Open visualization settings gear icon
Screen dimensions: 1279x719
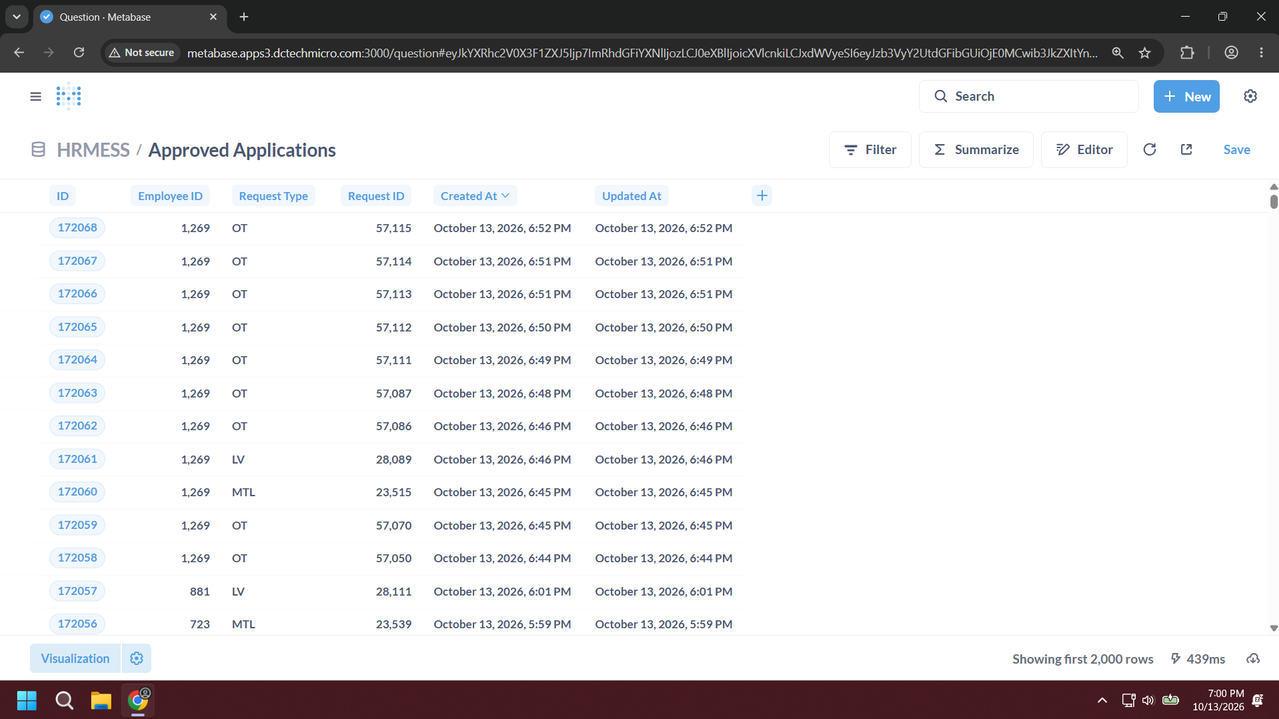tap(137, 658)
